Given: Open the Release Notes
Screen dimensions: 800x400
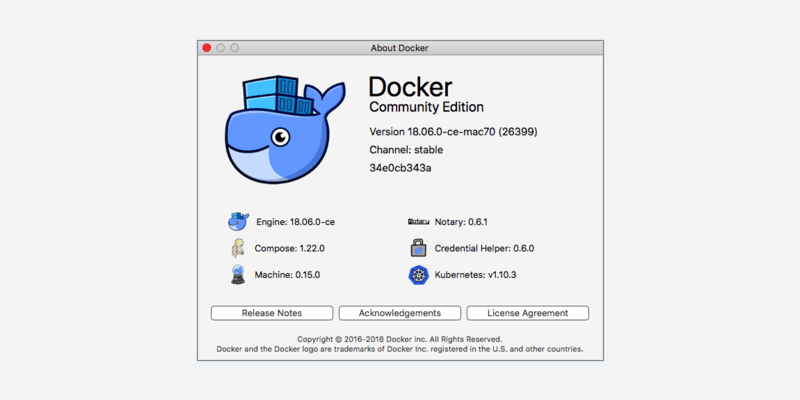Looking at the screenshot, I should coord(271,313).
